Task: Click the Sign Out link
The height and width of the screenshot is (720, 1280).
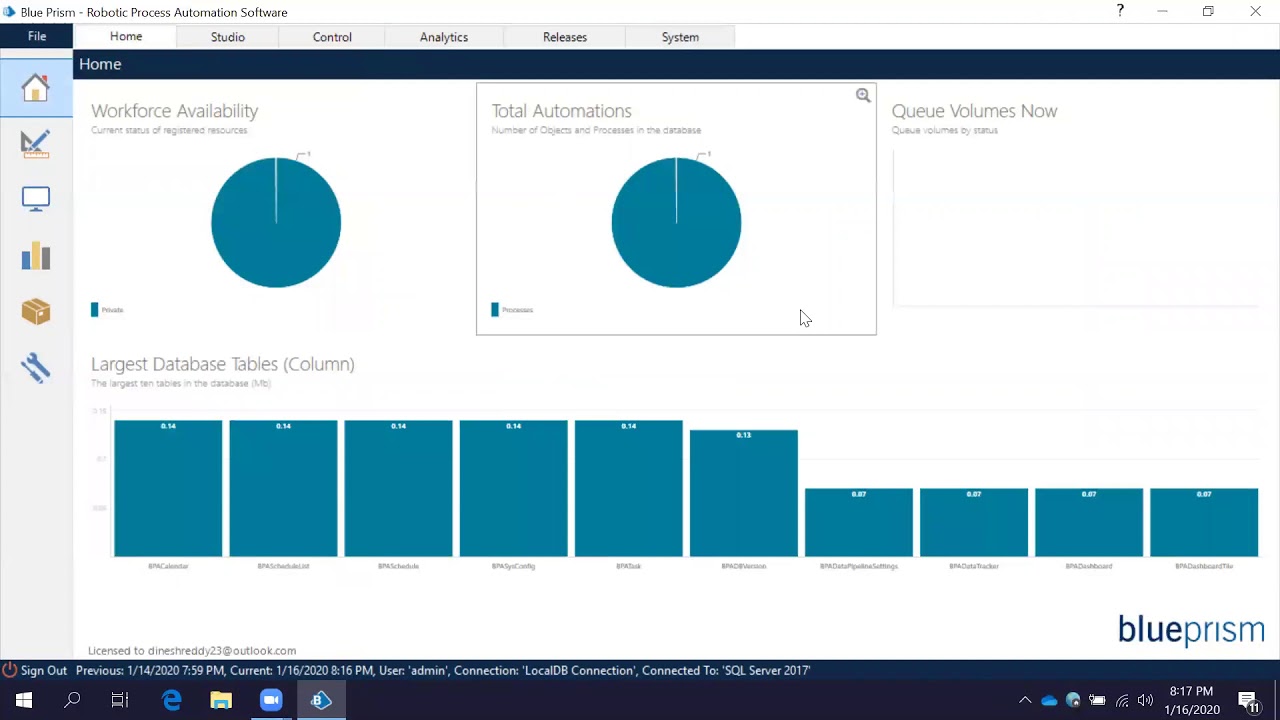Action: coord(44,670)
